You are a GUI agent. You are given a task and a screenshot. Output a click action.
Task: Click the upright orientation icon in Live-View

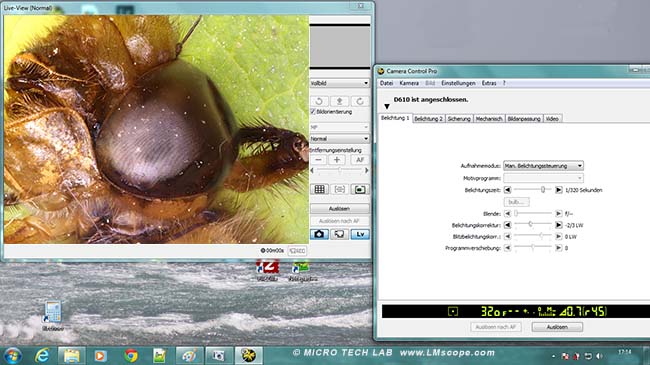pos(340,101)
